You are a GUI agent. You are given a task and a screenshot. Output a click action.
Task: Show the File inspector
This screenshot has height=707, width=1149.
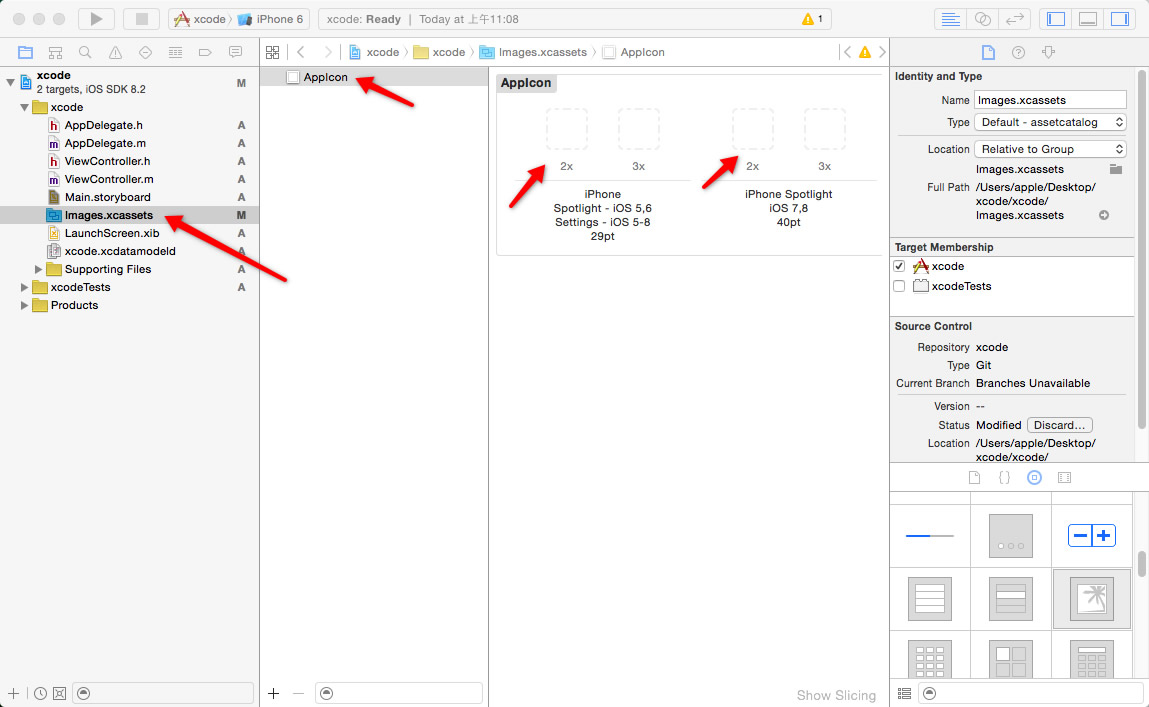coord(988,52)
